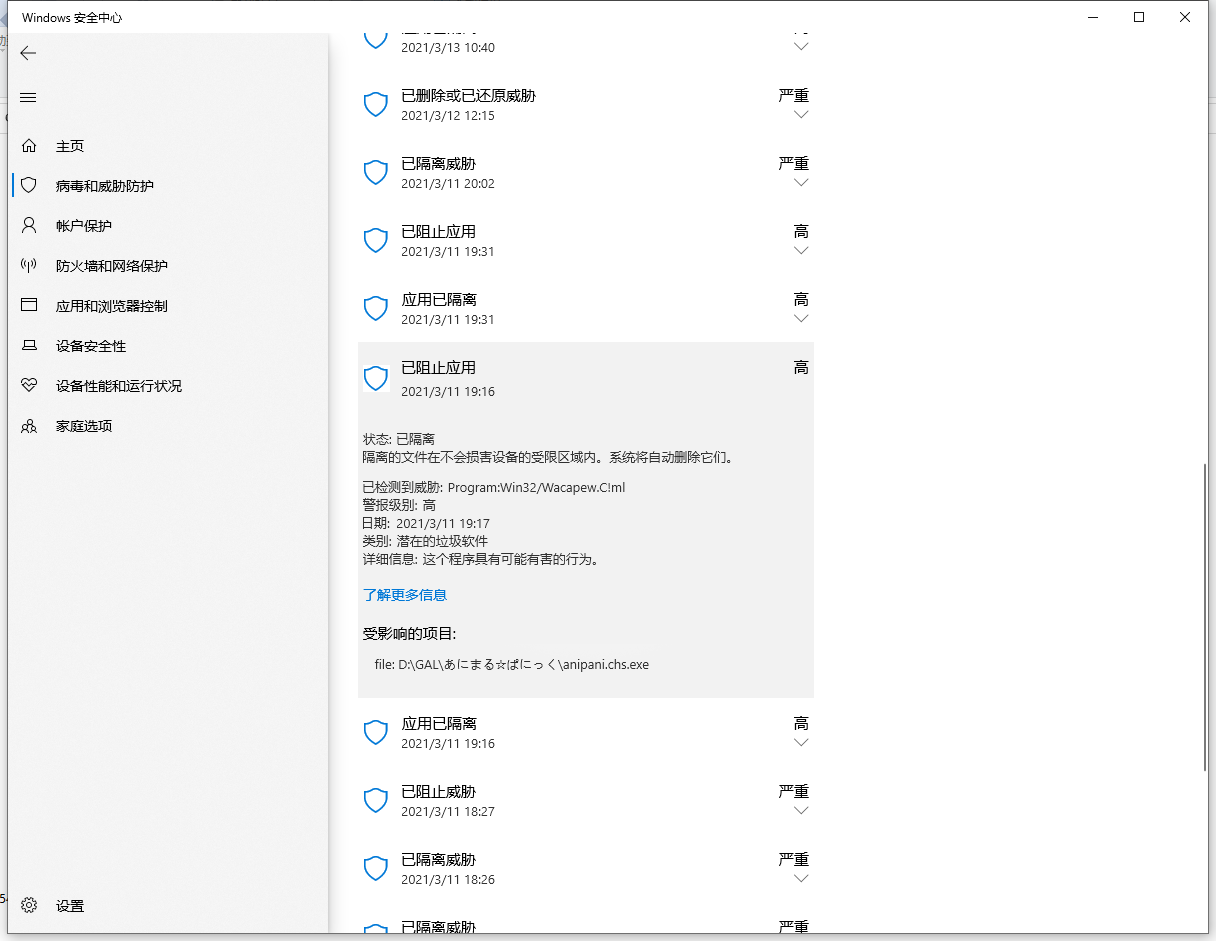Open 设置 via the gear icon

pyautogui.click(x=29, y=905)
